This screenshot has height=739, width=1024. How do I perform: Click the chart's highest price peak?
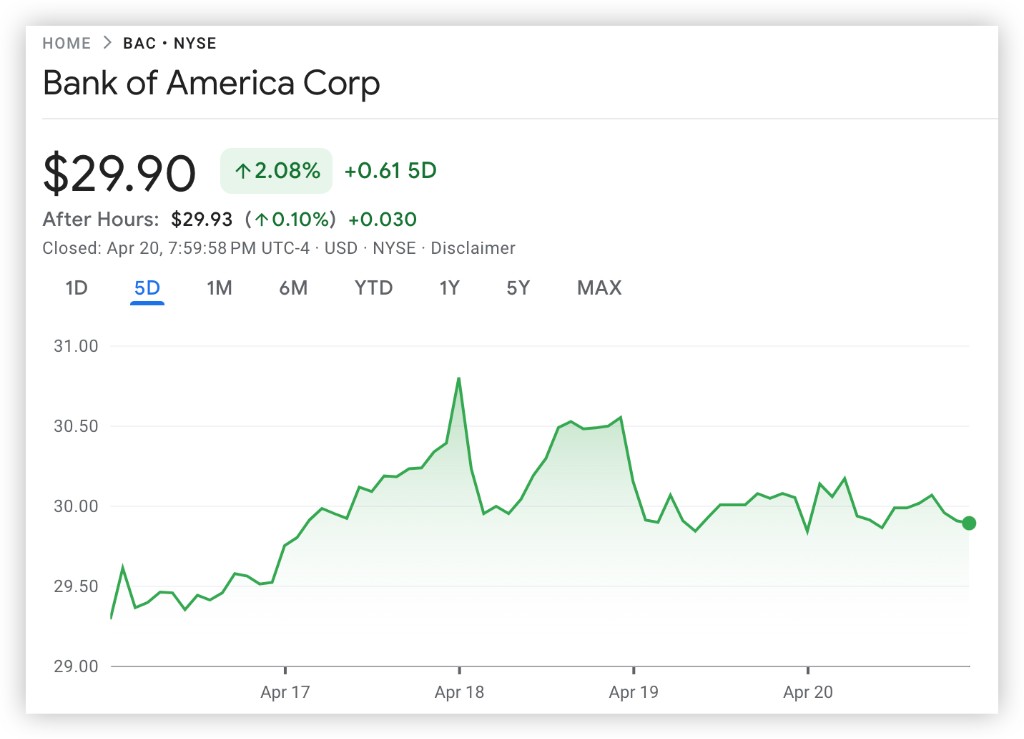(x=458, y=379)
